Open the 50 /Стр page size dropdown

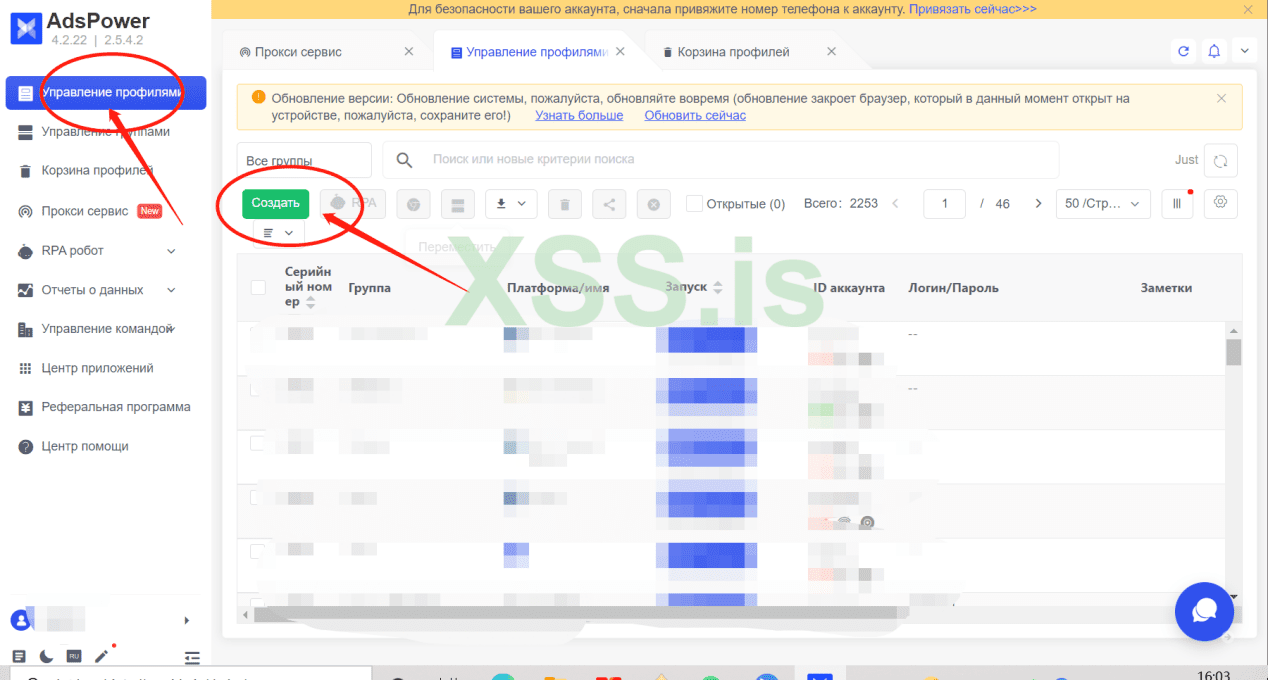coord(1102,204)
